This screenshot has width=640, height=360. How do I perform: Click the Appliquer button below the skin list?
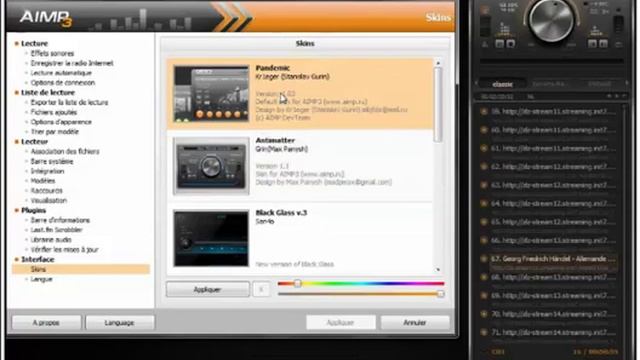pos(208,289)
